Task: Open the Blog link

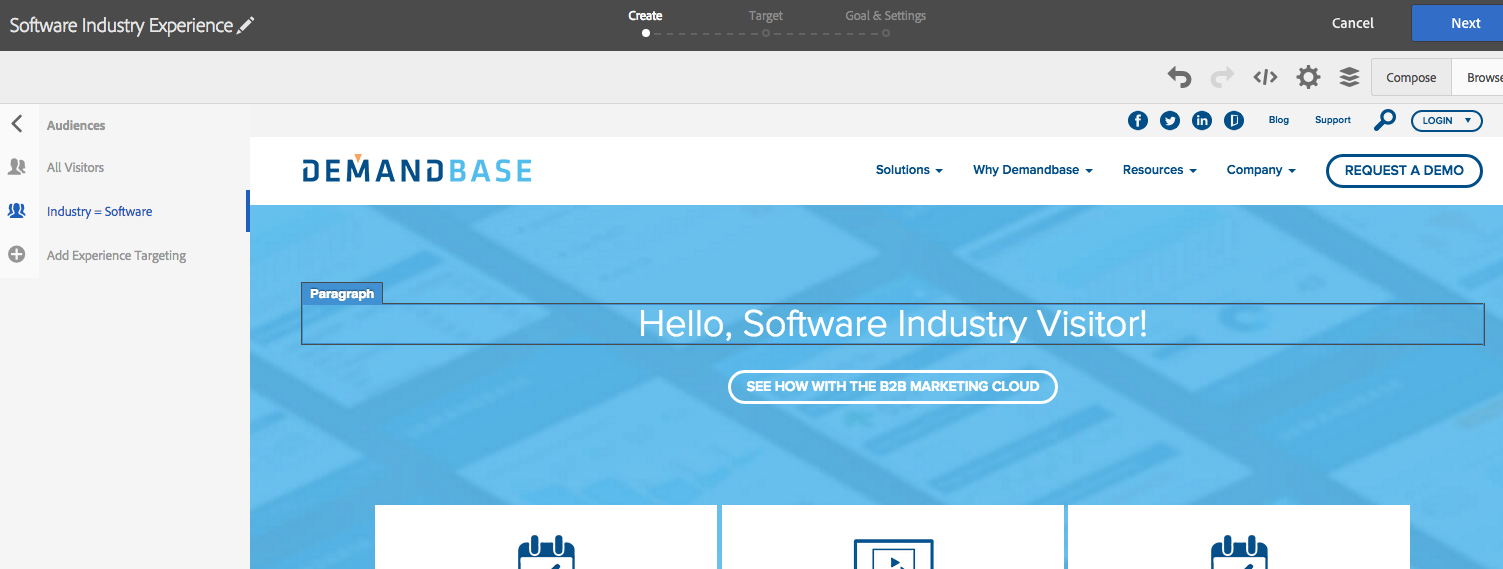Action: coord(1278,120)
